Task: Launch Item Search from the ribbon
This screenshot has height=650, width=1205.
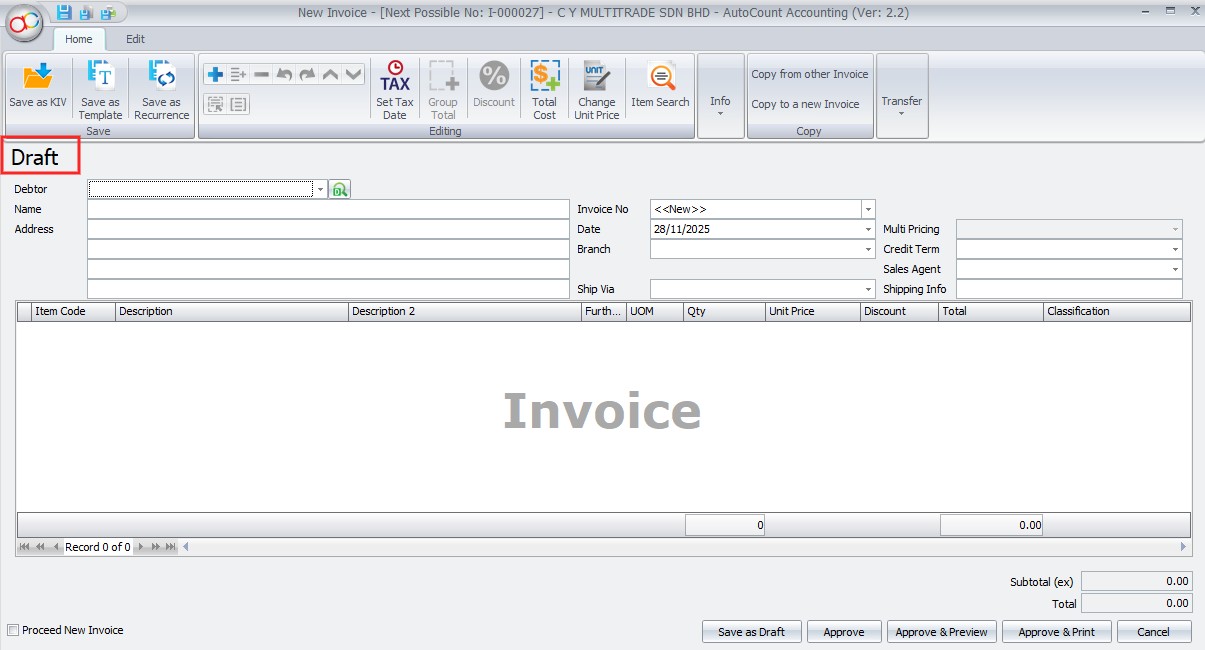Action: [659, 85]
